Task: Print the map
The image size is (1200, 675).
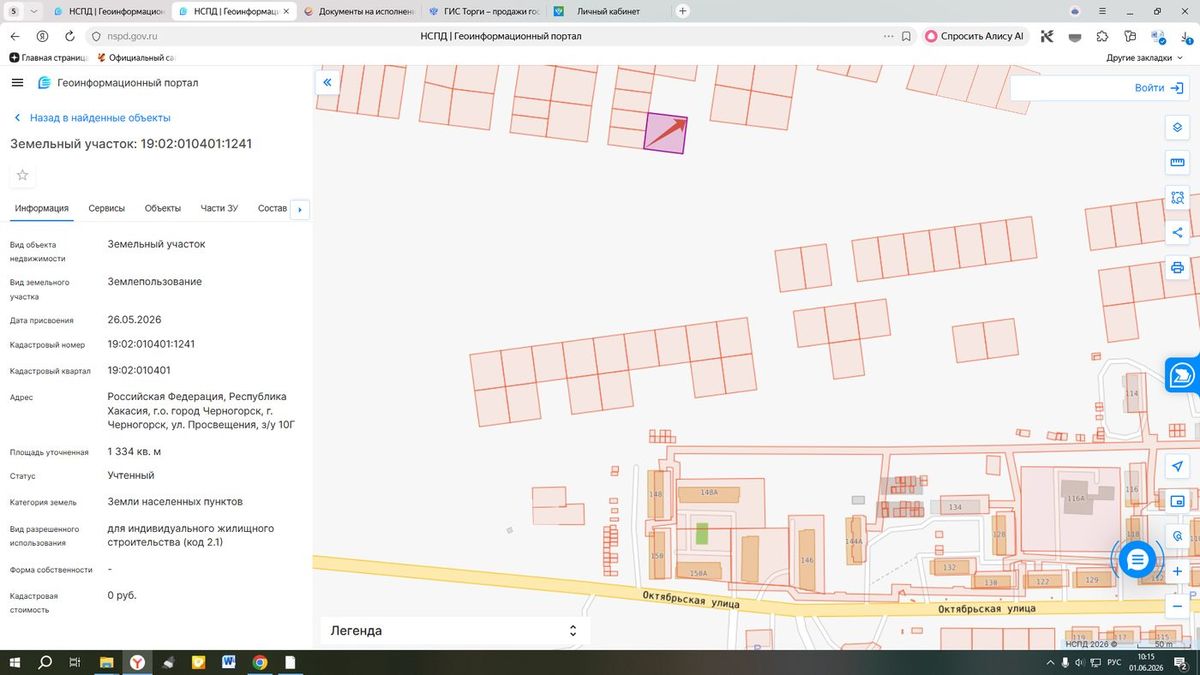Action: (1177, 267)
